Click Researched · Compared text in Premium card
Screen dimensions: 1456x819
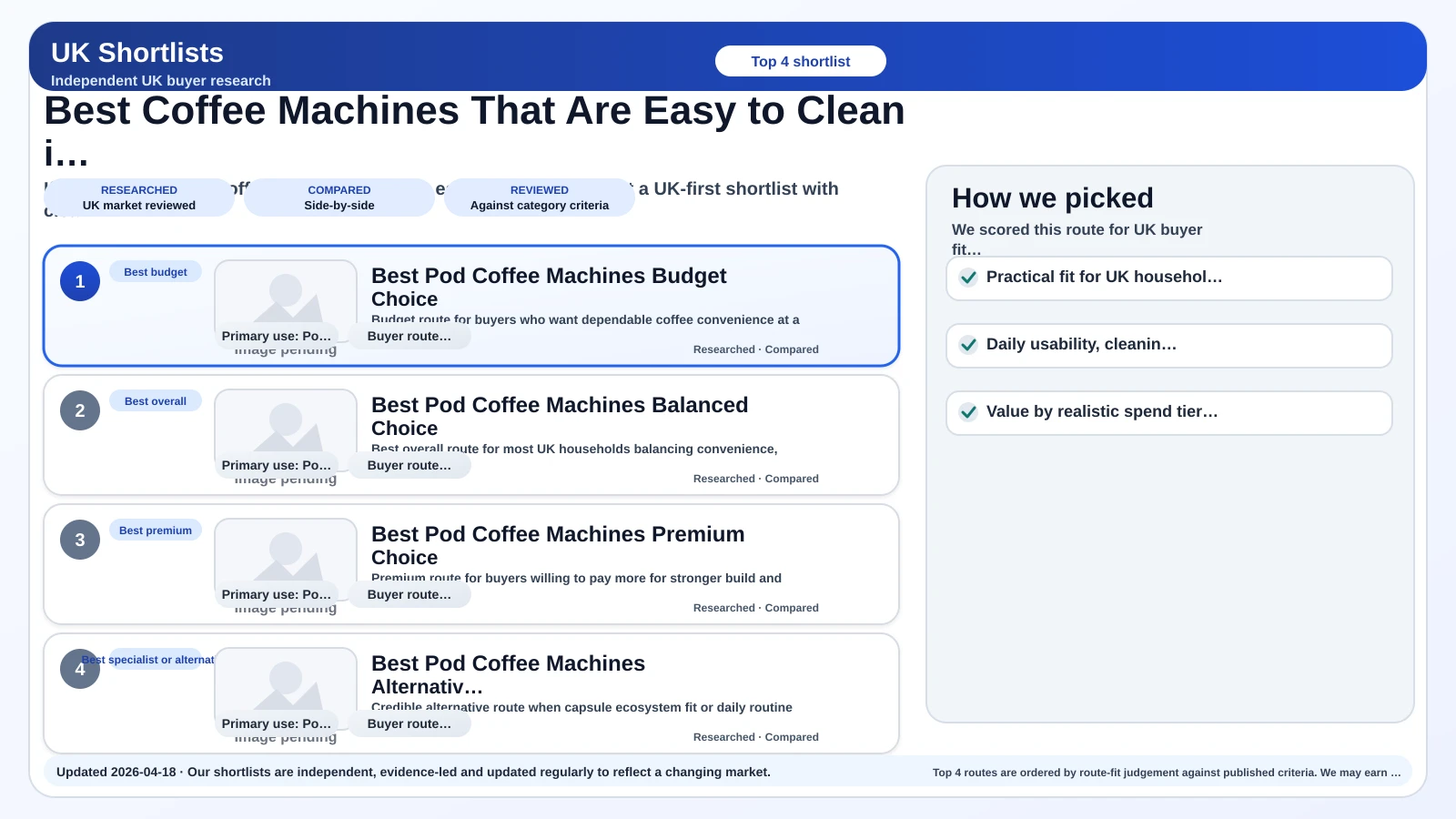(755, 608)
